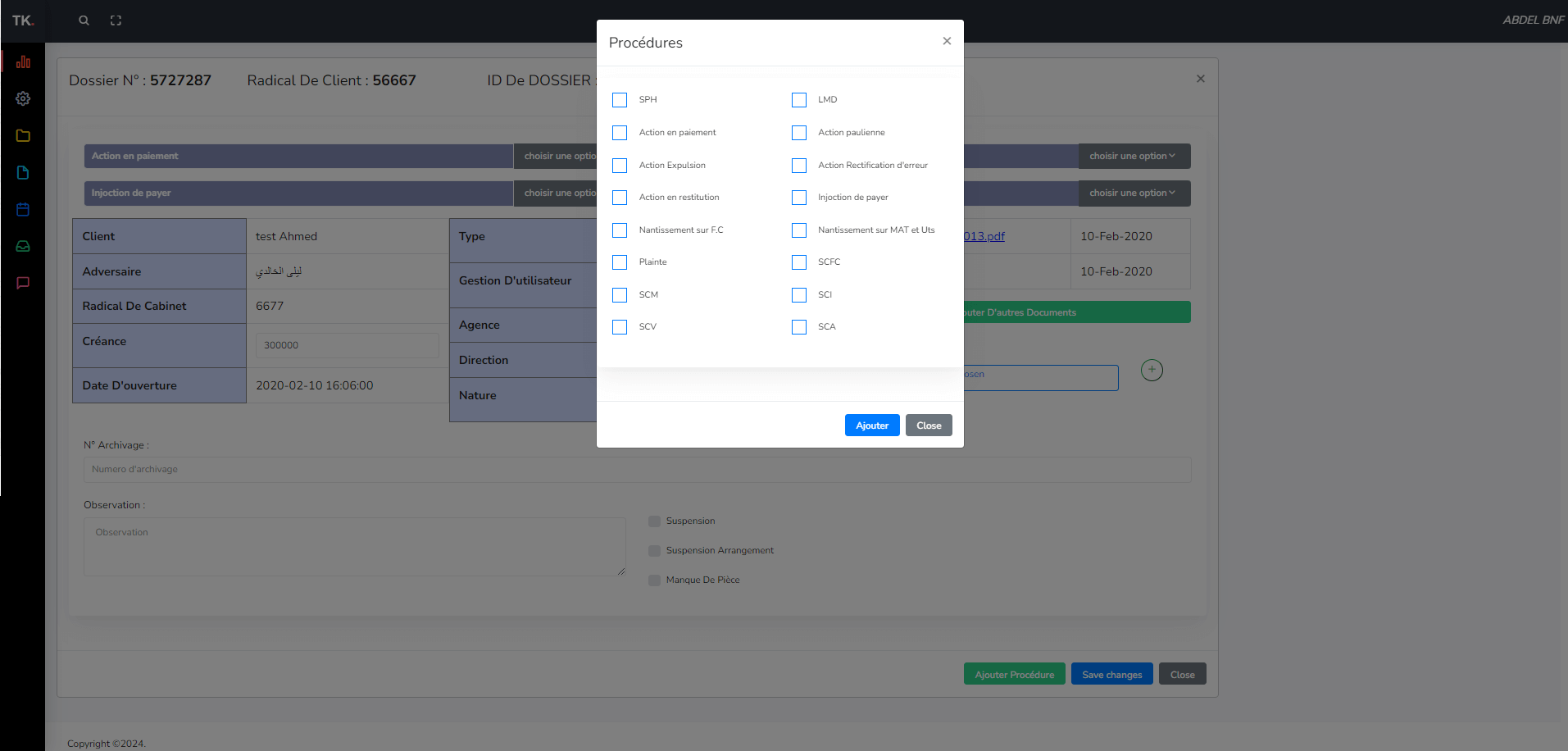1568x751 pixels.
Task: Click the Ajouter Procédure button
Action: [1015, 675]
